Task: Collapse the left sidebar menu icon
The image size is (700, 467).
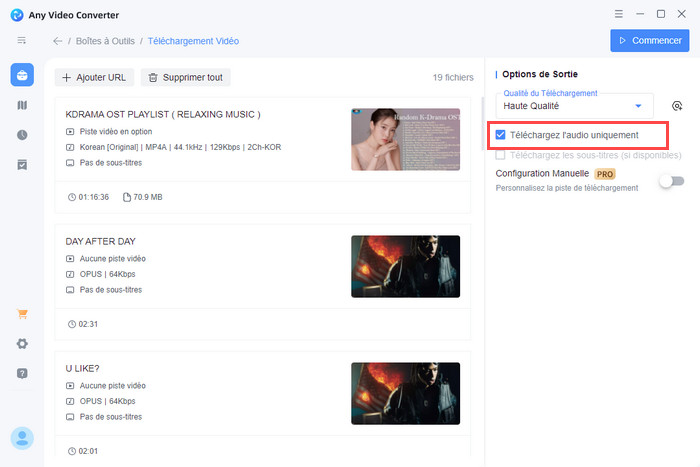Action: [x=22, y=40]
